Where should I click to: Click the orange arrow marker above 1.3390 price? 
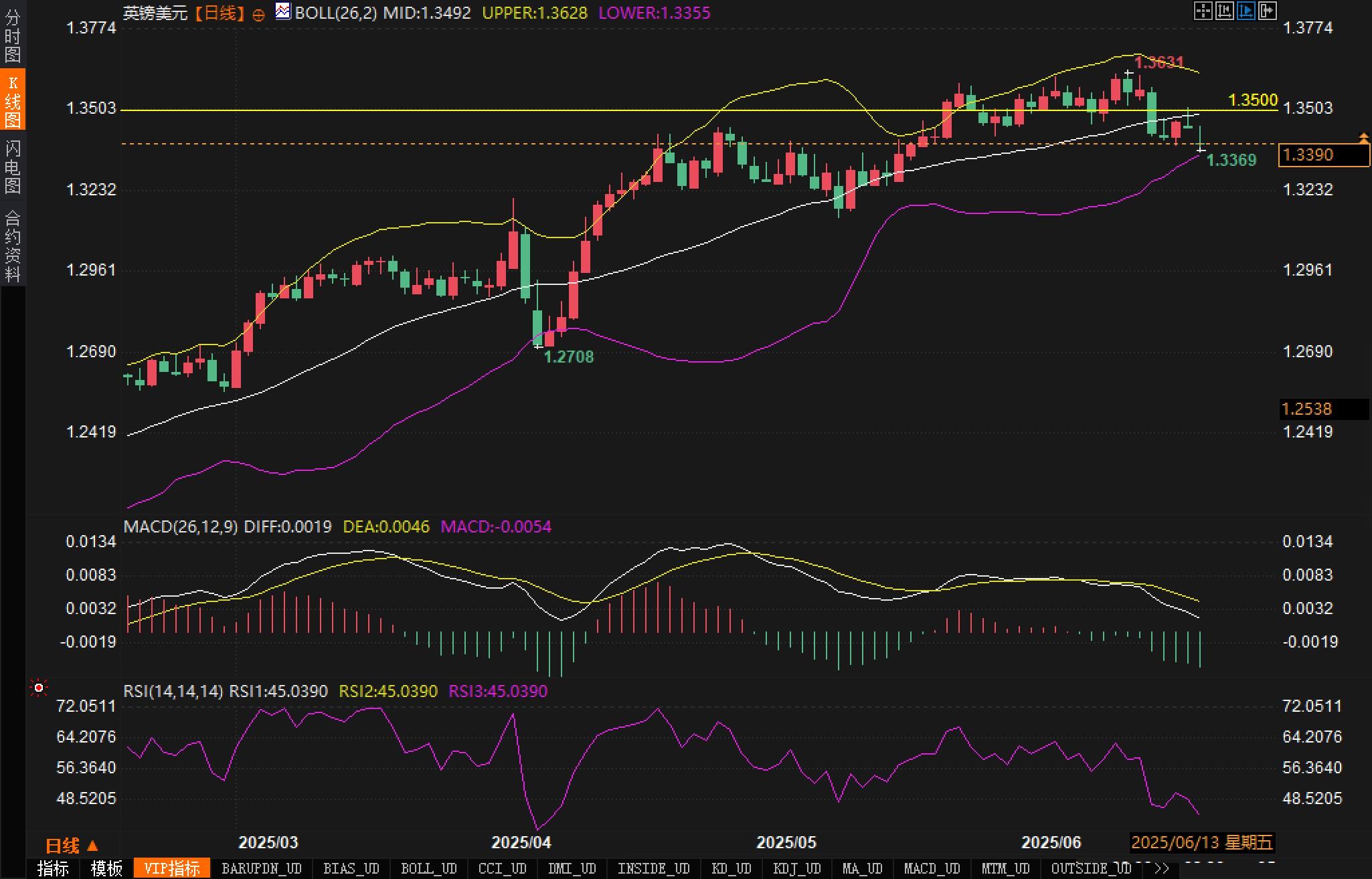pyautogui.click(x=1363, y=138)
